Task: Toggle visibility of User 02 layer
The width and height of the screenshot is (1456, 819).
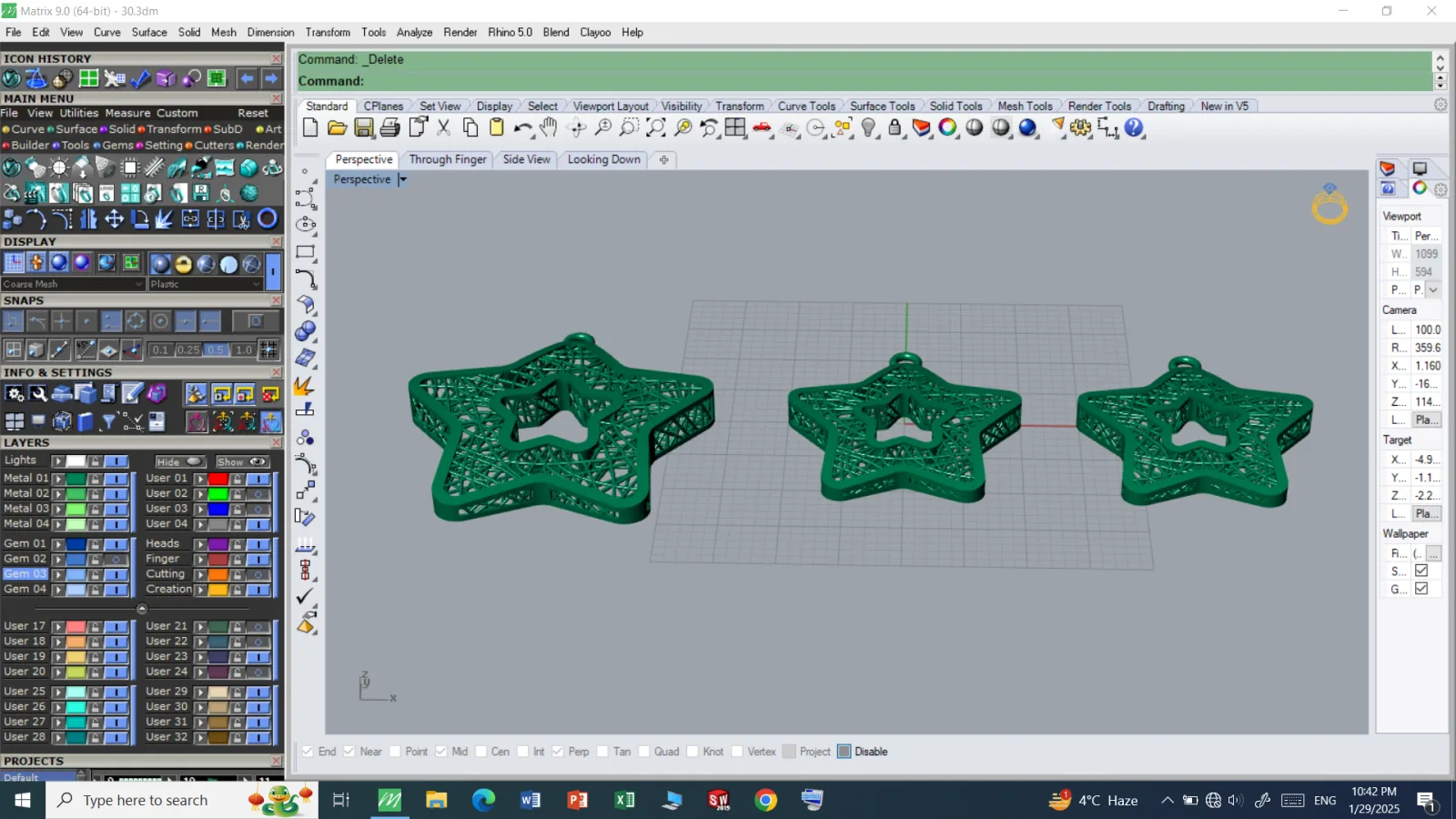Action: click(x=259, y=494)
